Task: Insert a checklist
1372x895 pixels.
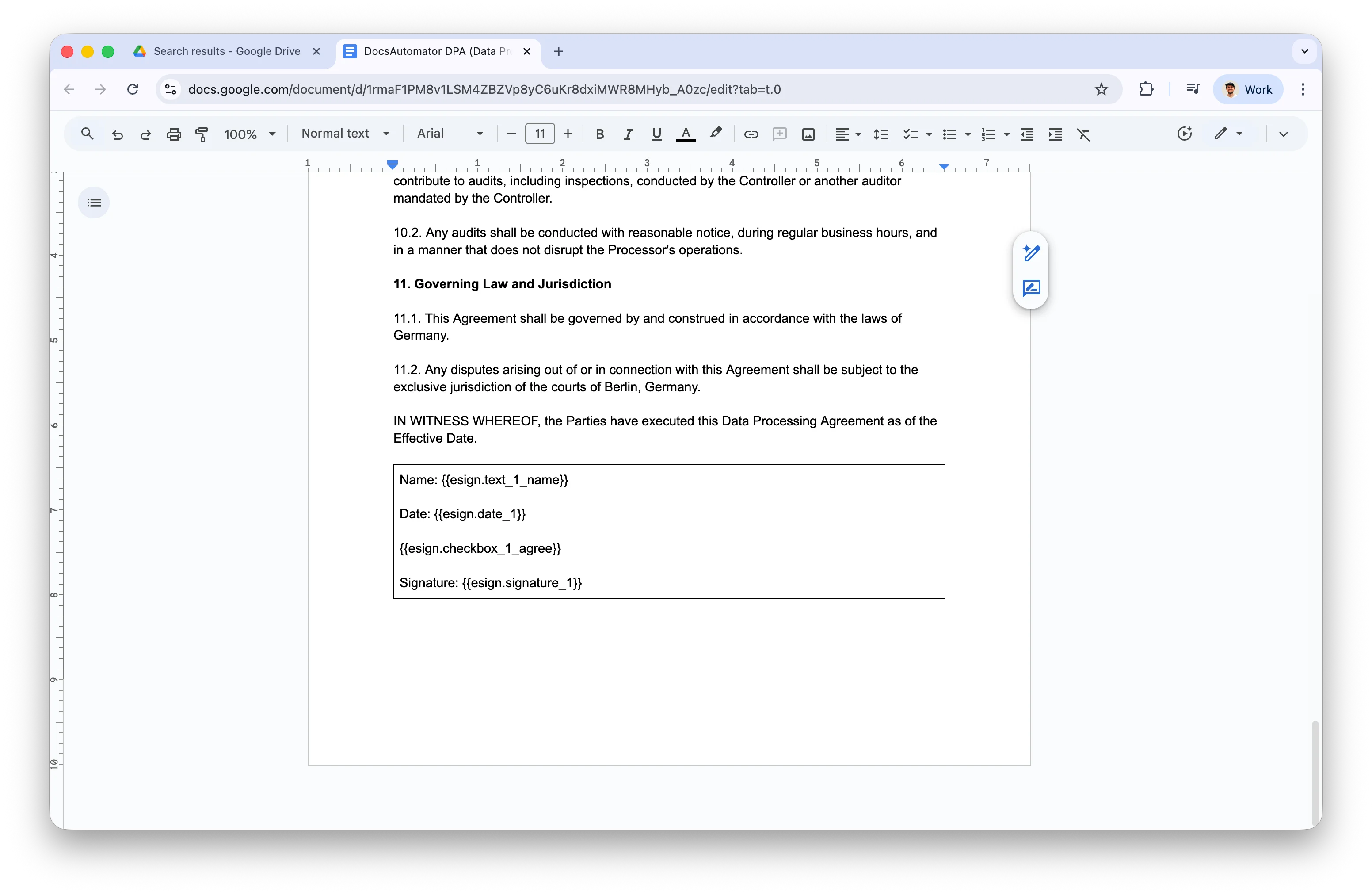Action: click(910, 134)
